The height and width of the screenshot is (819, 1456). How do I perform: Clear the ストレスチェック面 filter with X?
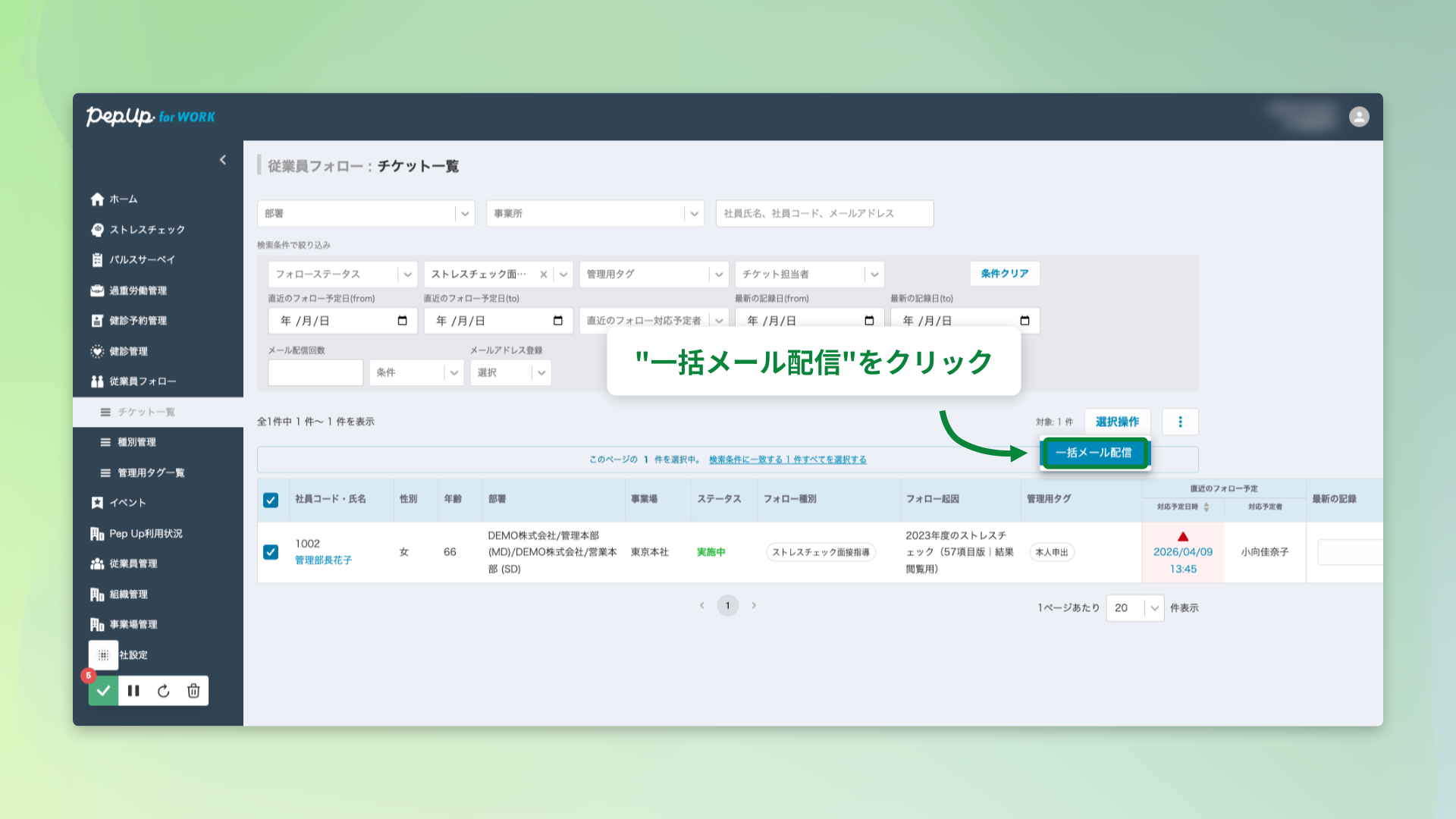coord(543,275)
